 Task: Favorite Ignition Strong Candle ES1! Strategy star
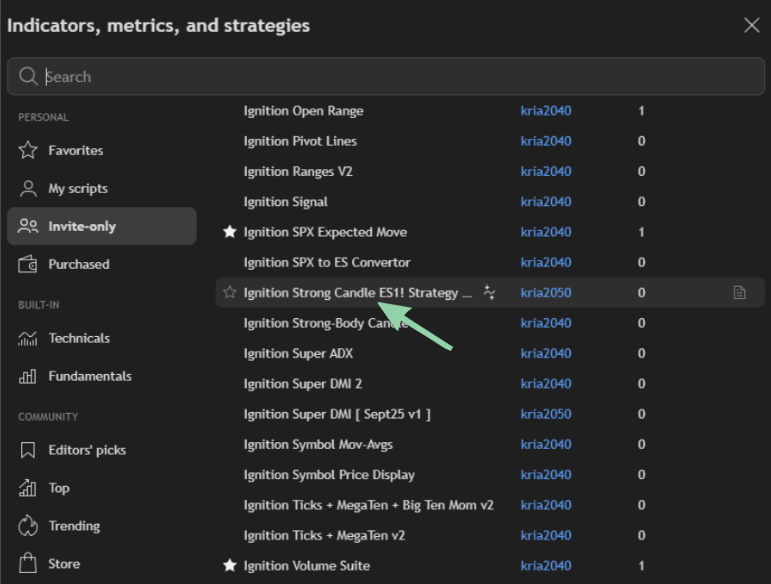(230, 293)
